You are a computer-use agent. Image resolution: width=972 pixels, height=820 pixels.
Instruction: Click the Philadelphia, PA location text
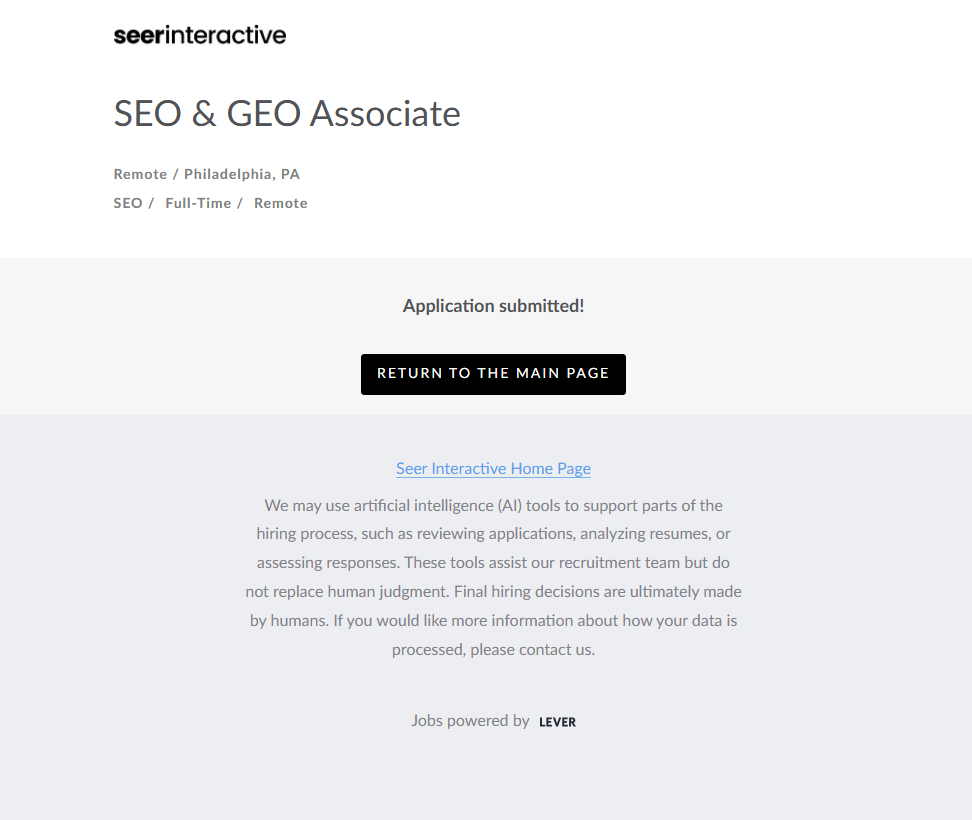[242, 174]
